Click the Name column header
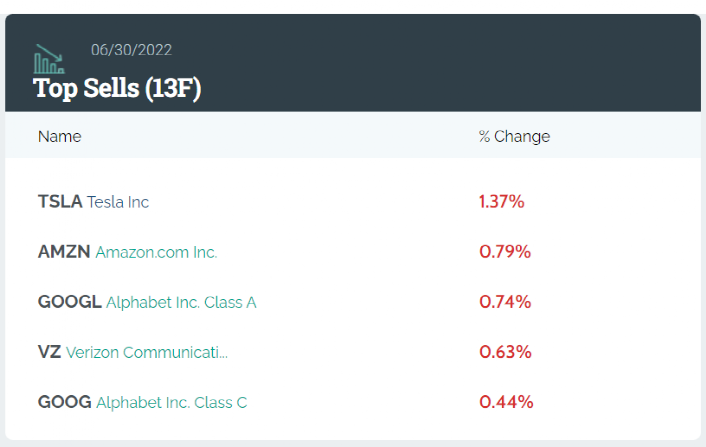The height and width of the screenshot is (447, 706). (60, 136)
